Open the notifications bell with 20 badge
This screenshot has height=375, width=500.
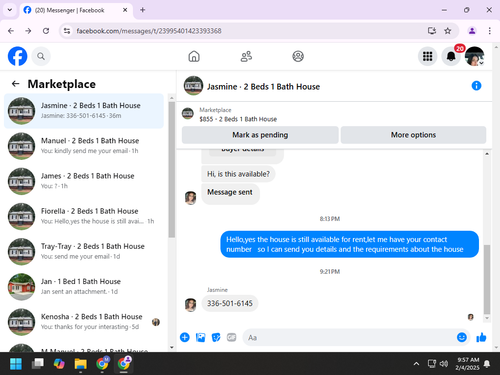tap(451, 56)
